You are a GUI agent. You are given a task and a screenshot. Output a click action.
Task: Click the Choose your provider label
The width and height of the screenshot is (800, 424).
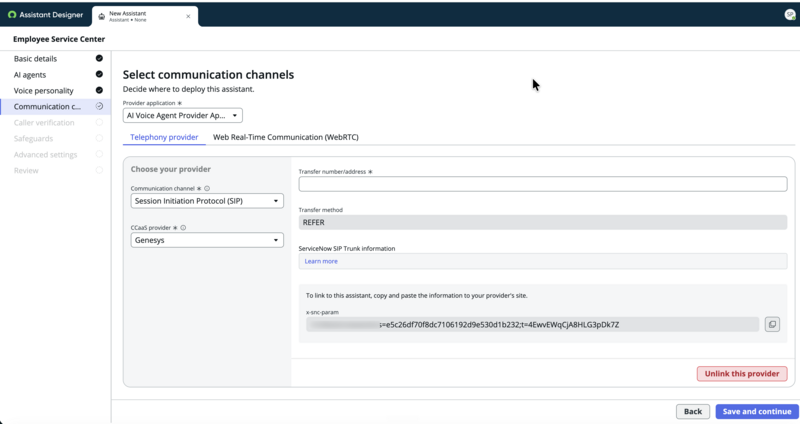(x=170, y=169)
